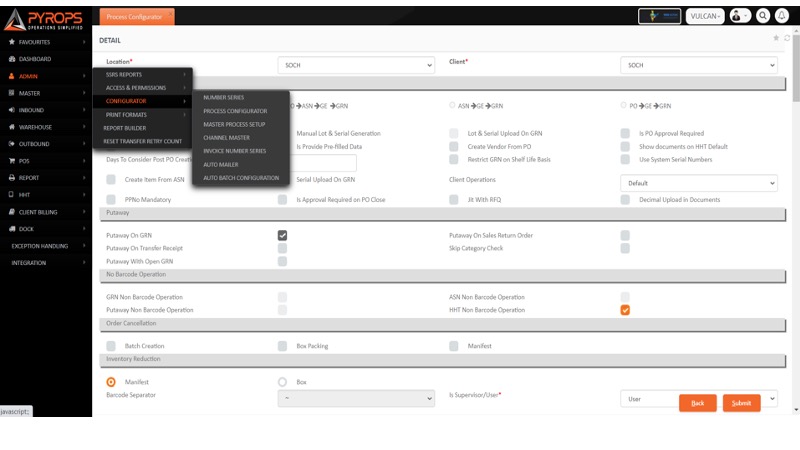
Task: Click the Dashboard icon in sidebar
Action: pyautogui.click(x=12, y=59)
